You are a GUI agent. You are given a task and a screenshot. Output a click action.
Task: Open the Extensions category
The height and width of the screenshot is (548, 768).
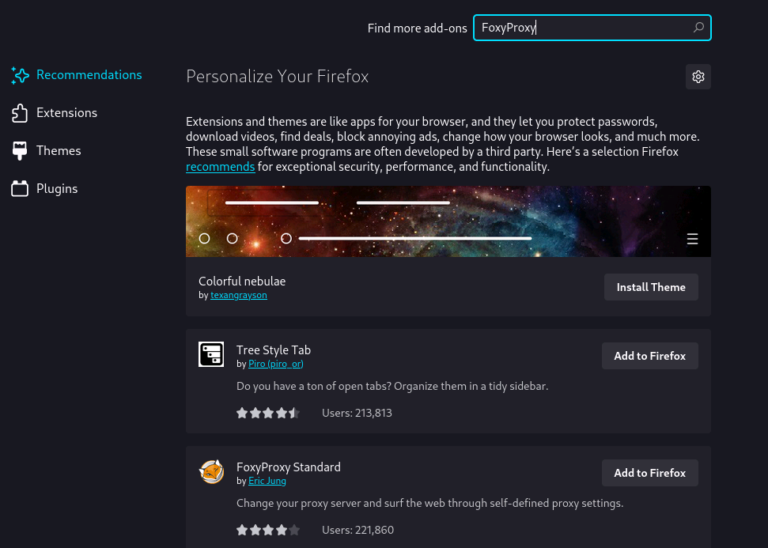click(x=67, y=113)
